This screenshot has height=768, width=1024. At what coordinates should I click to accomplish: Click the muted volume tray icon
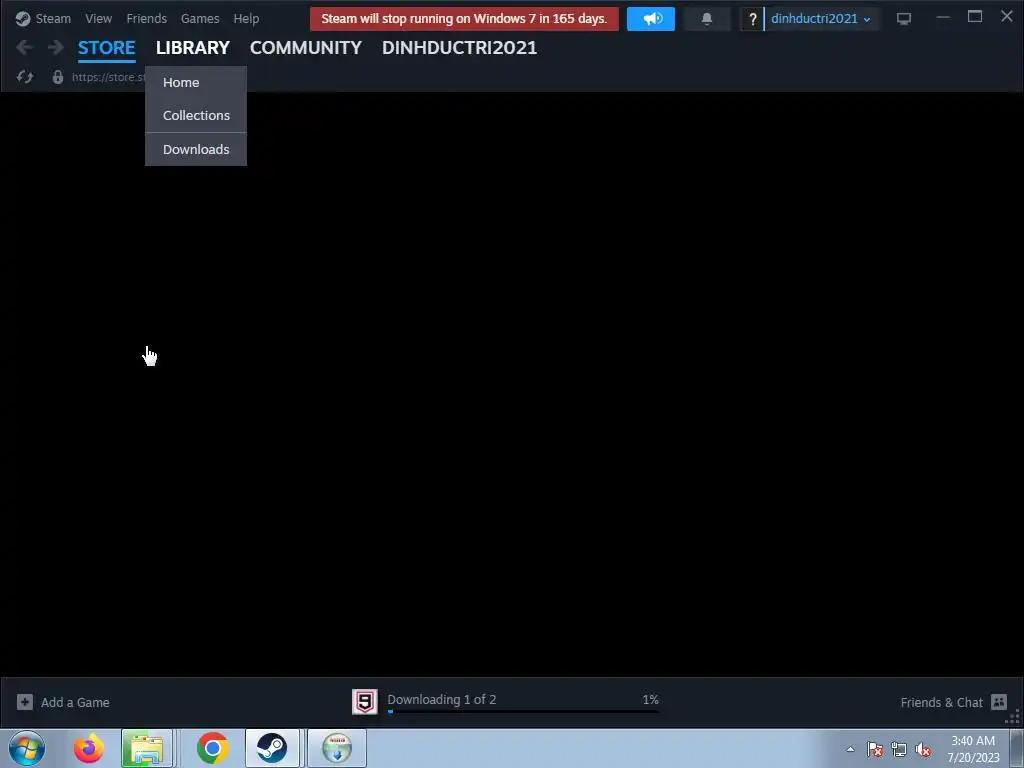pyautogui.click(x=923, y=749)
